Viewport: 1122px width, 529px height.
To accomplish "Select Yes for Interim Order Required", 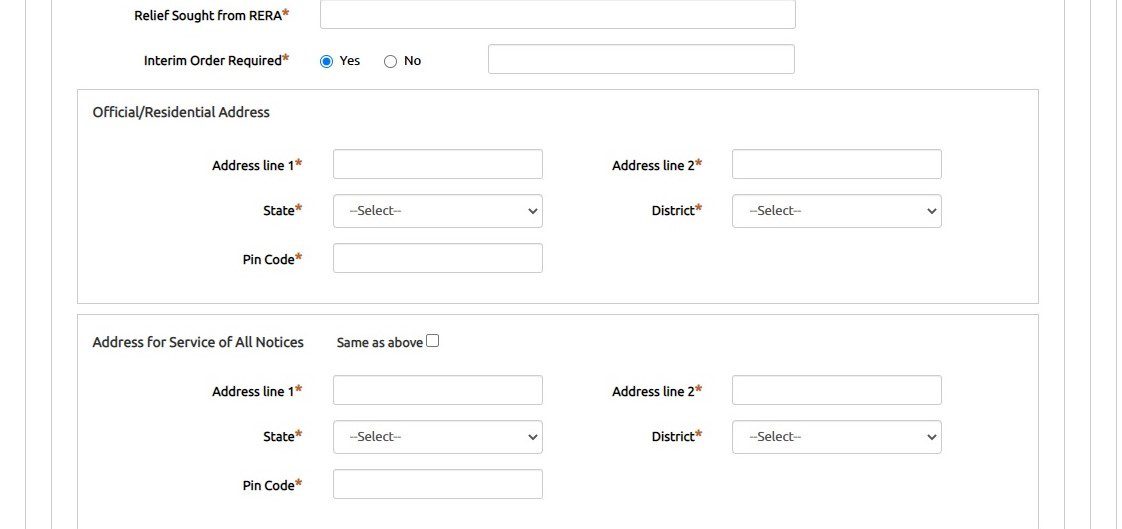I will (x=326, y=61).
